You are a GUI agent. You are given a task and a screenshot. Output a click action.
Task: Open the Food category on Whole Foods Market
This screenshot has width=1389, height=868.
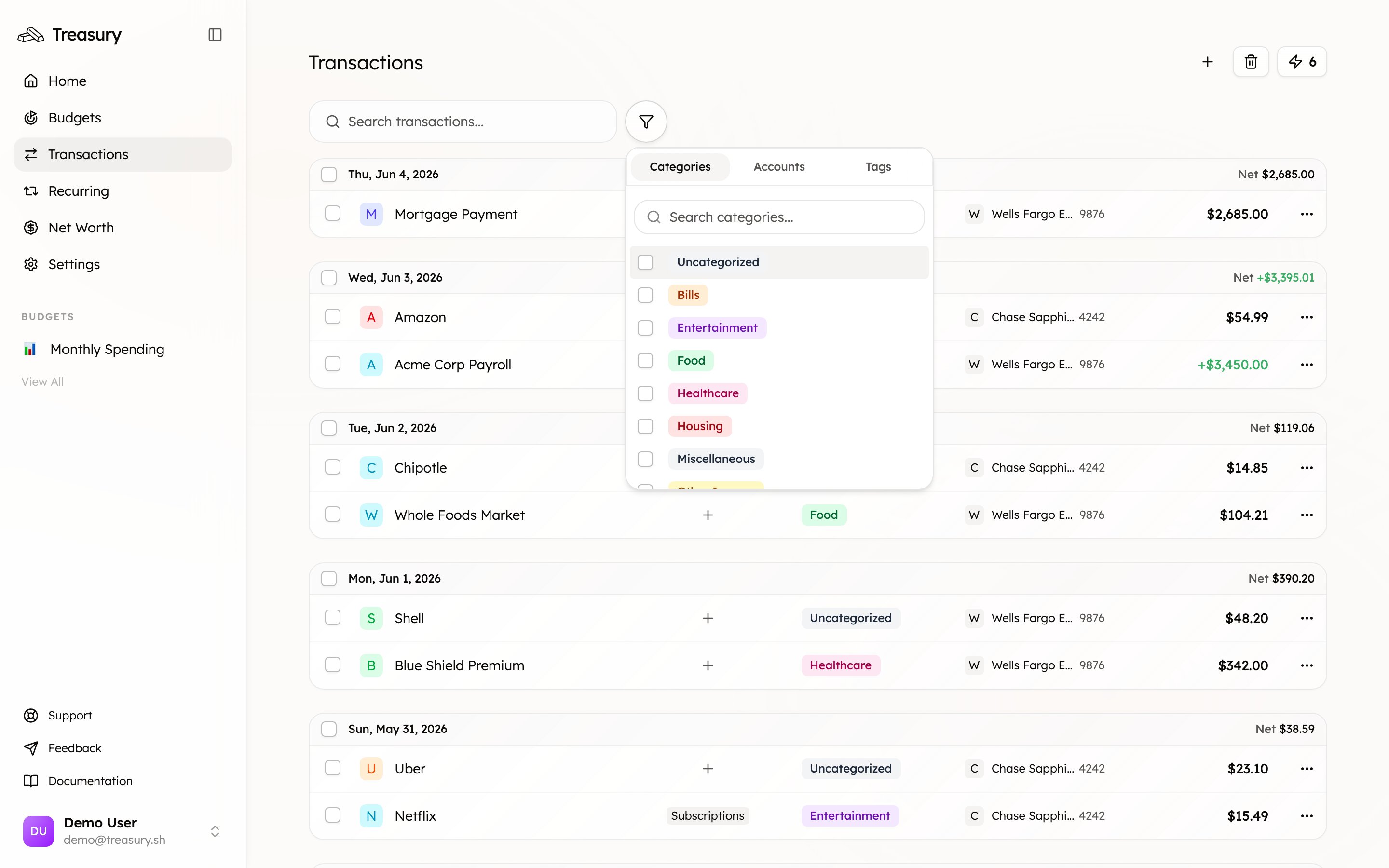pyautogui.click(x=824, y=515)
